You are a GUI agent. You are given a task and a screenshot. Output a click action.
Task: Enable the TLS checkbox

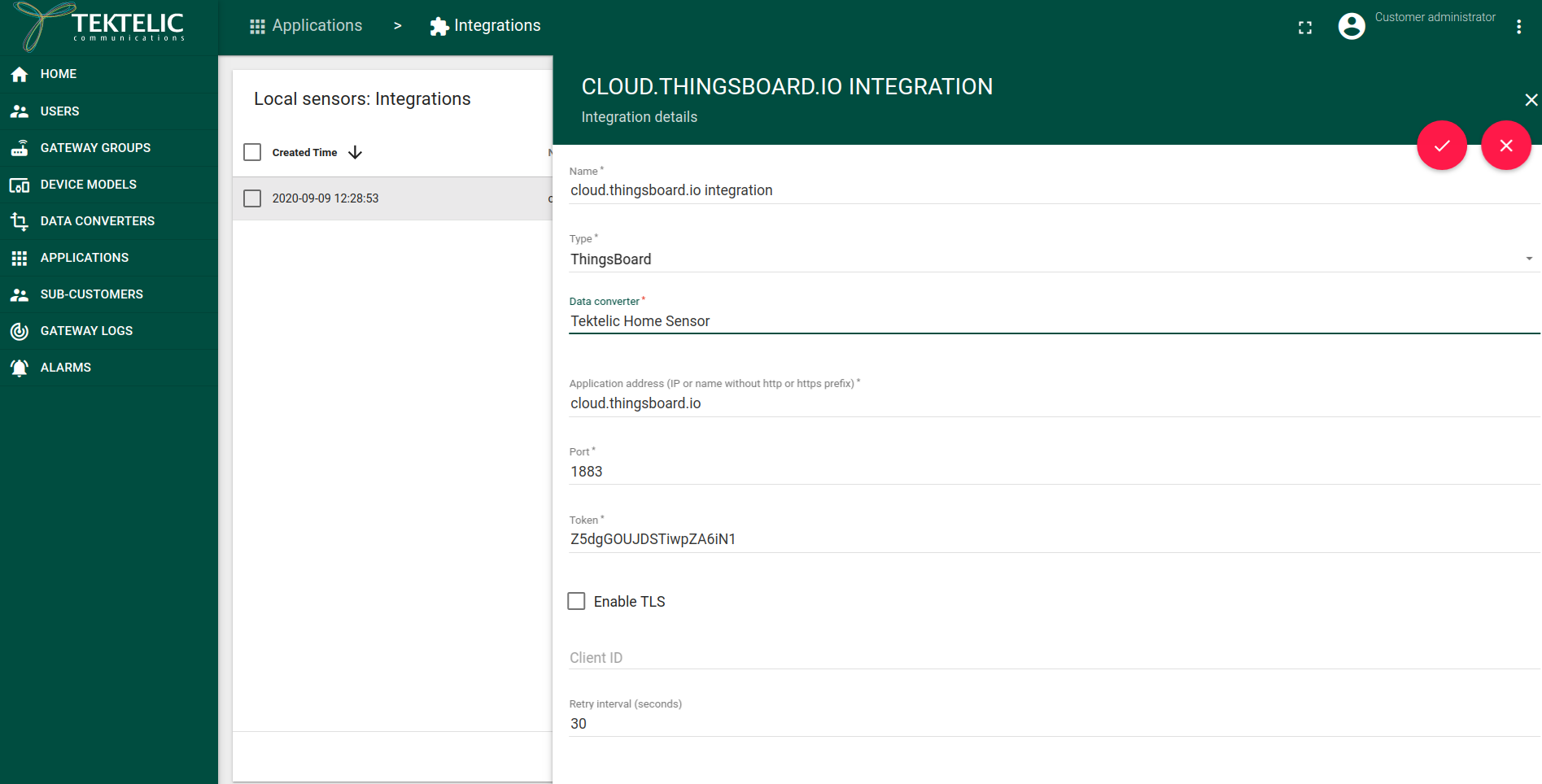(x=576, y=601)
